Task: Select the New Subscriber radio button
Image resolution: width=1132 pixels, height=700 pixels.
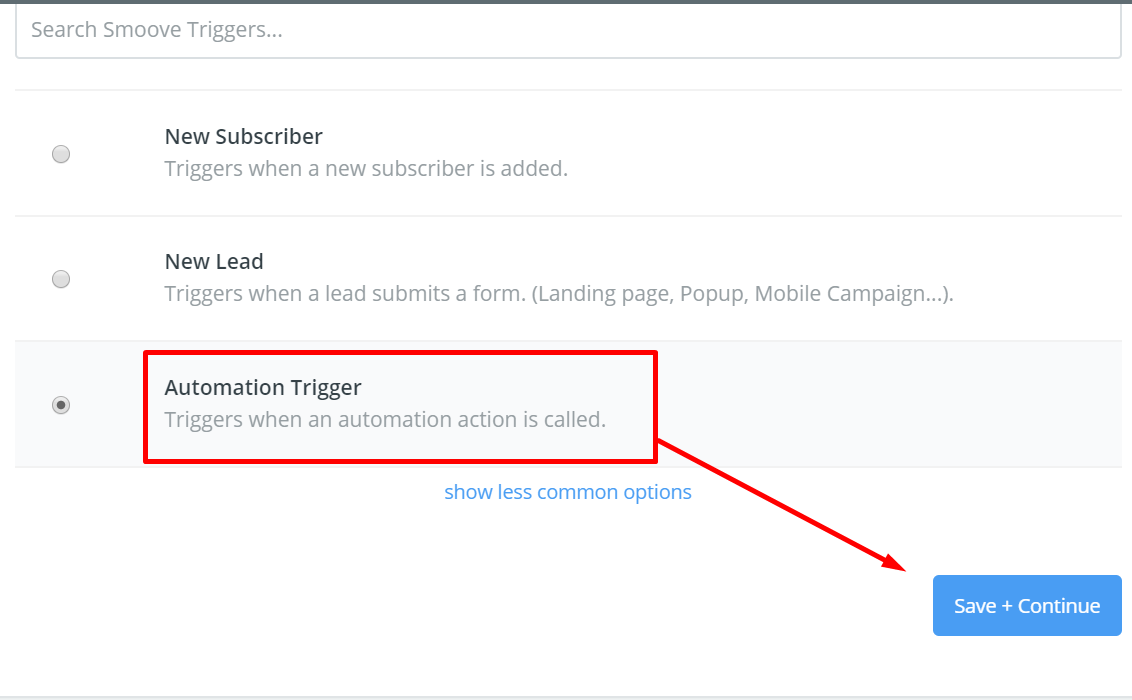Action: coord(61,154)
